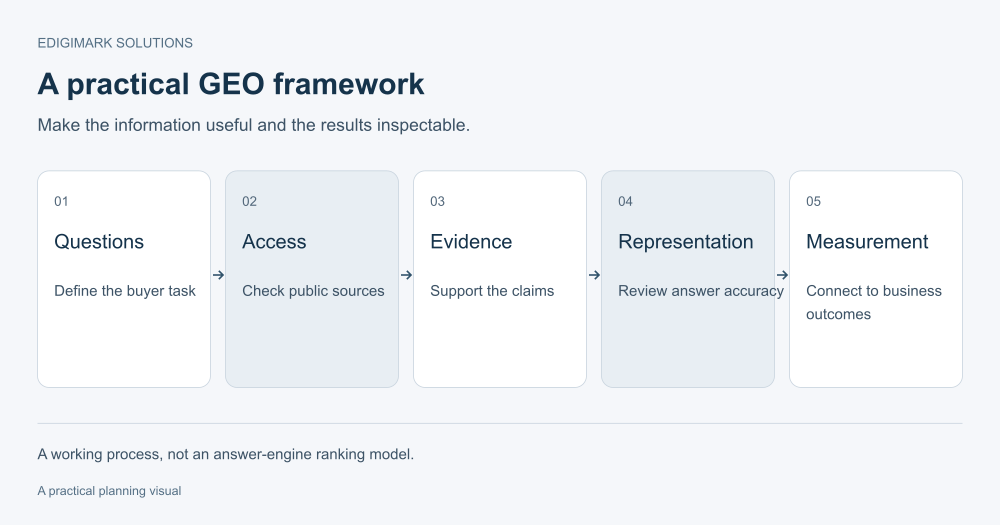Image resolution: width=1000 pixels, height=525 pixels.
Task: Click the step number 02
Action: pos(249,202)
